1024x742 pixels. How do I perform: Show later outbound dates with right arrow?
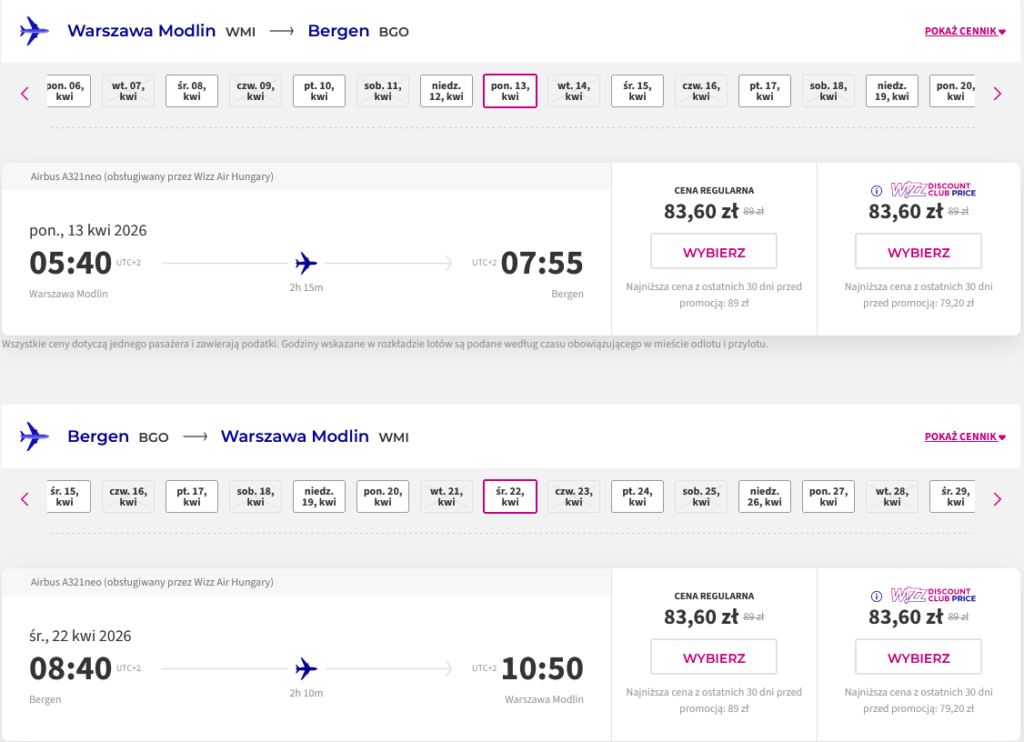coord(997,94)
